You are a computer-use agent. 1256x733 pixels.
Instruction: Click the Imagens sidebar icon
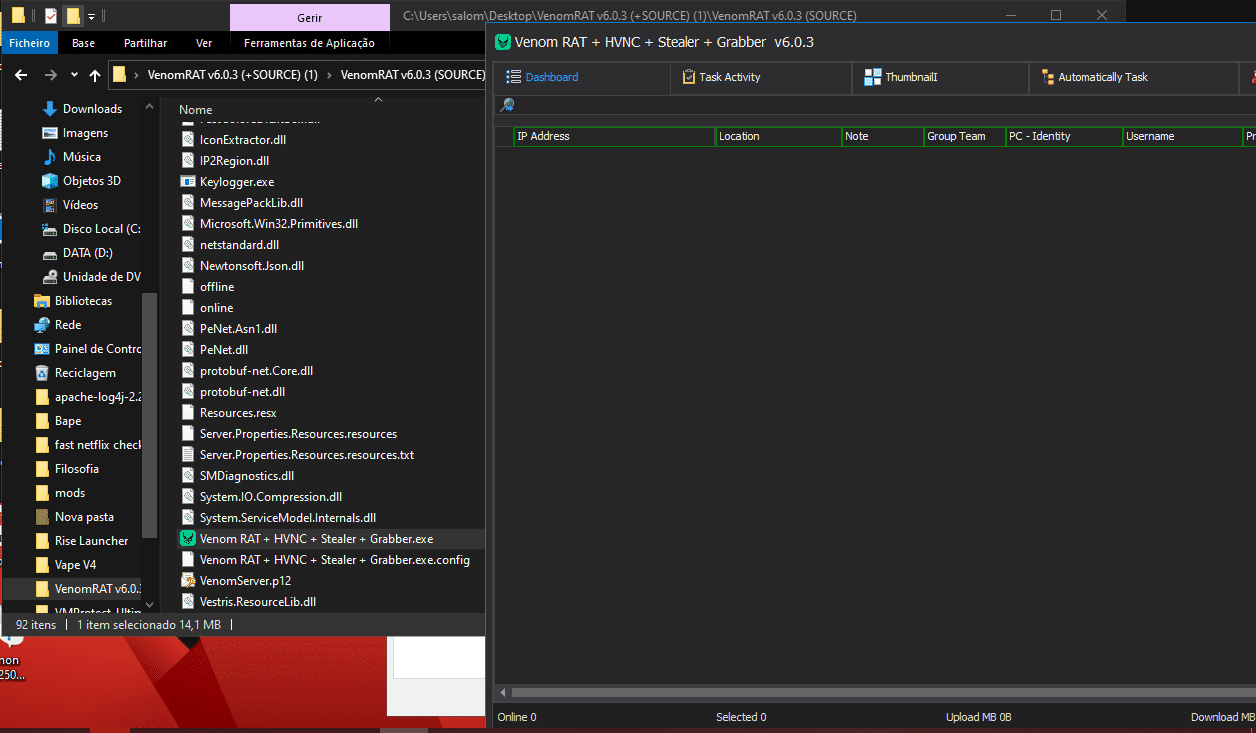coord(50,133)
